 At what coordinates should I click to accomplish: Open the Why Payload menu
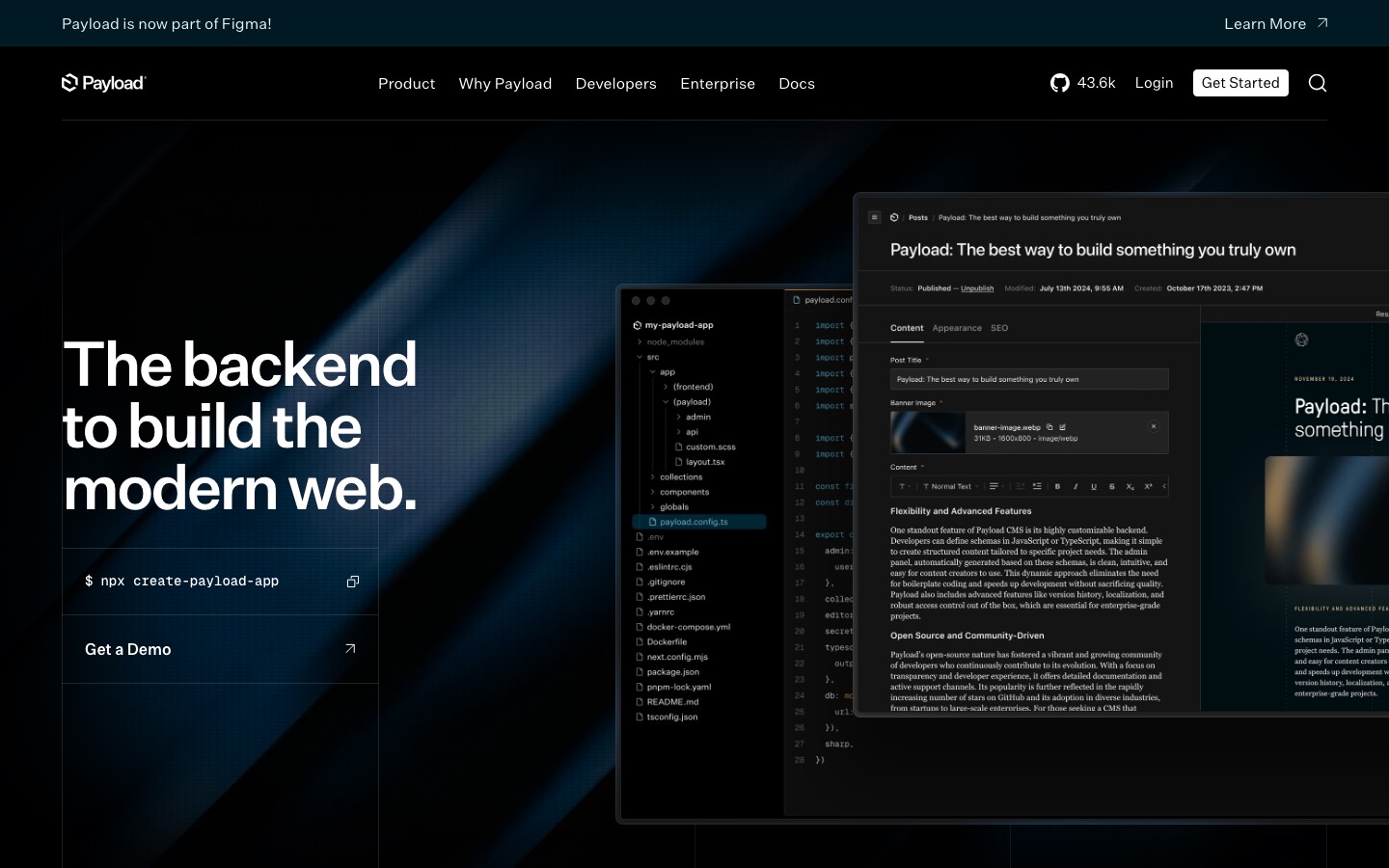(505, 84)
